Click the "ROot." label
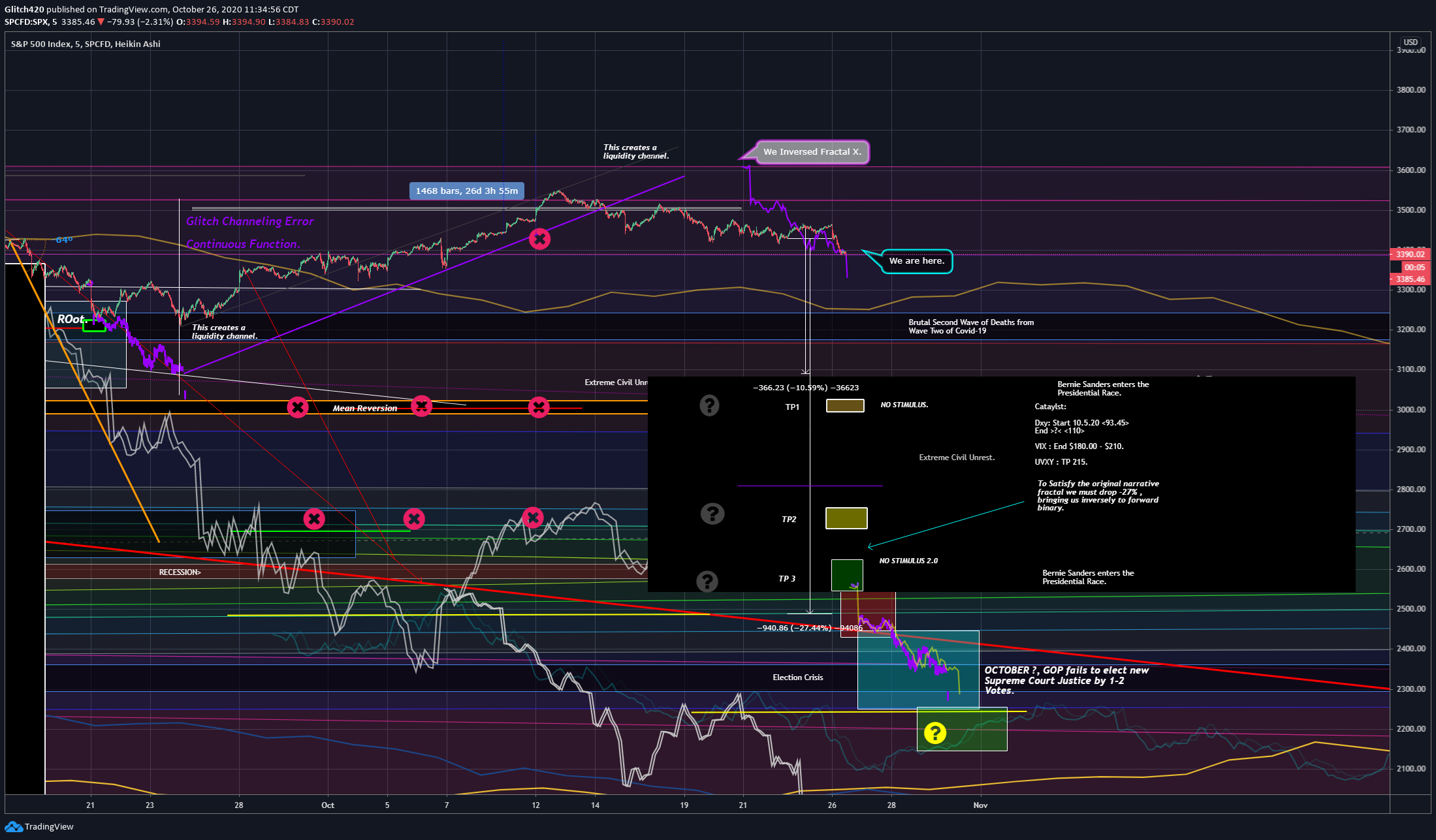Screen dimensions: 1436x840 click(71, 319)
